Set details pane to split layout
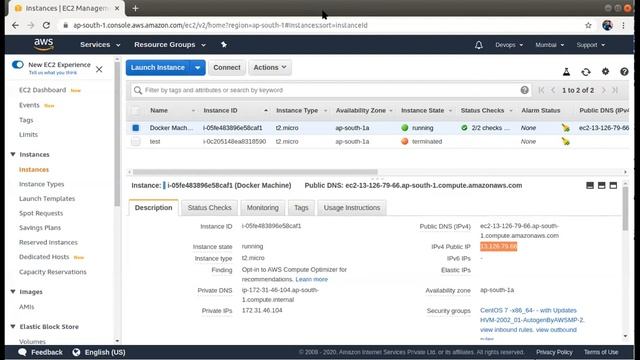This screenshot has height=360, width=640. [x=601, y=185]
